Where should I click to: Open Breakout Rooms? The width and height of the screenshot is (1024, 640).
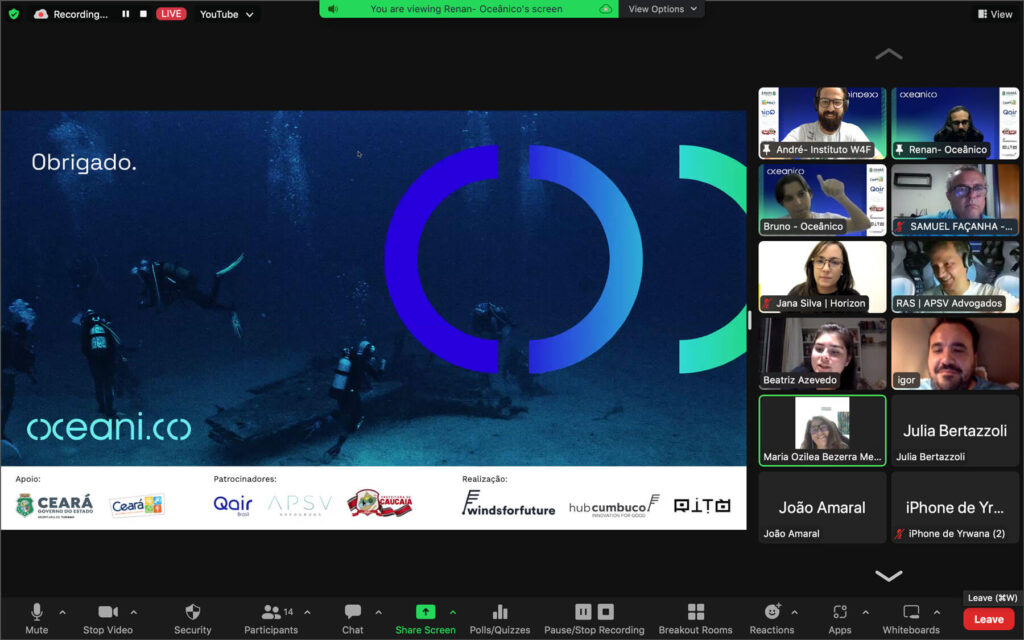pos(695,617)
